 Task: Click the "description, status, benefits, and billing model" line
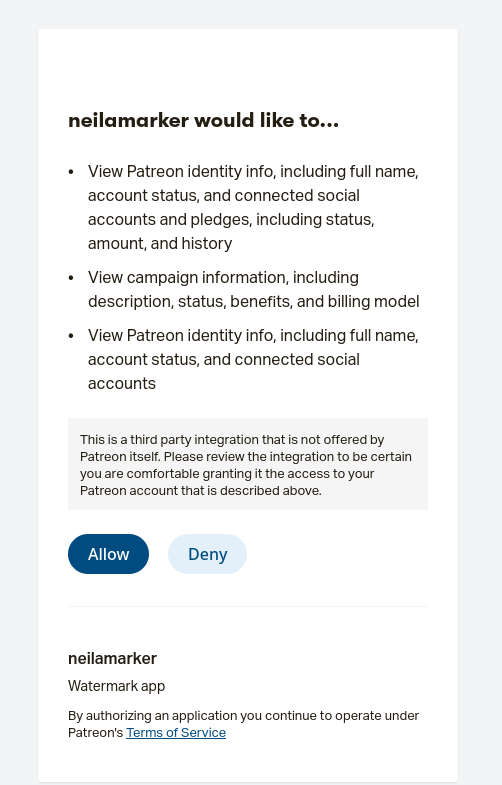tap(254, 301)
